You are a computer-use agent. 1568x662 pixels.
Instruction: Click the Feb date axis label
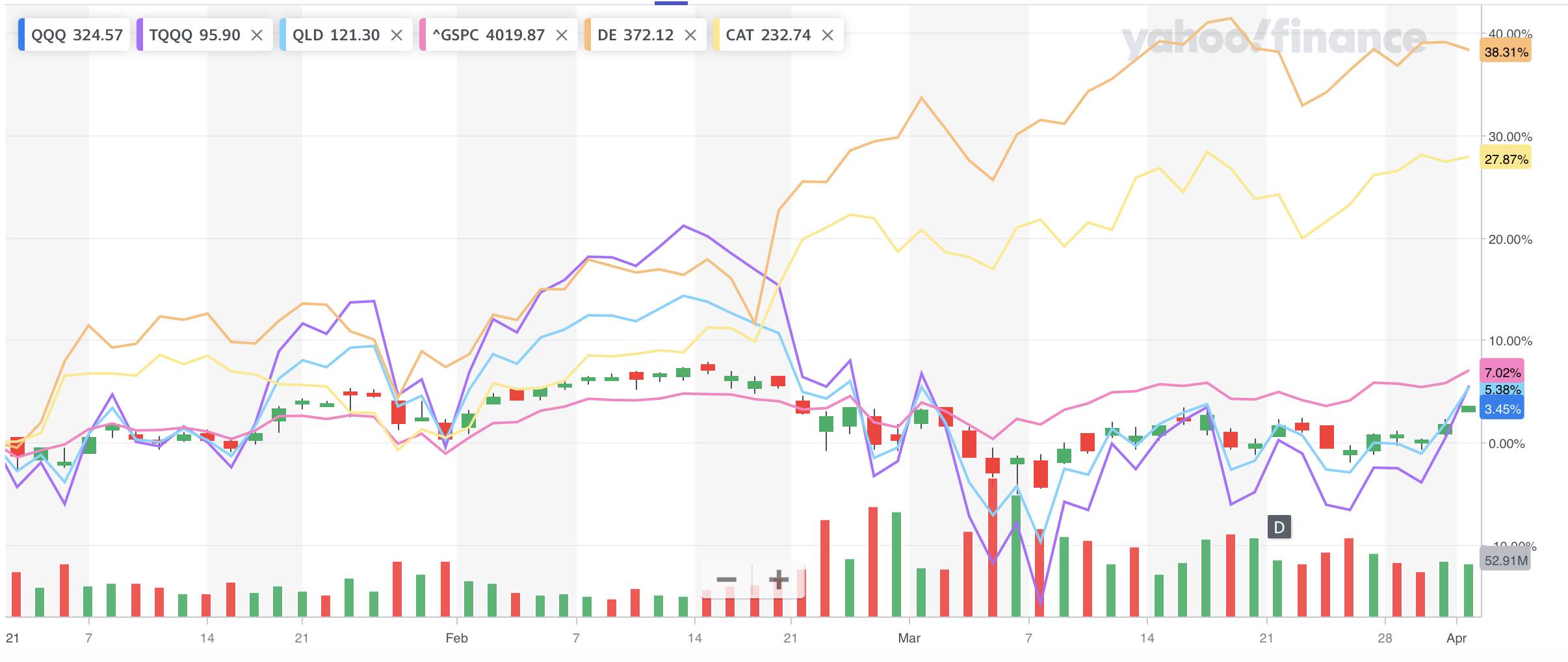pos(456,638)
